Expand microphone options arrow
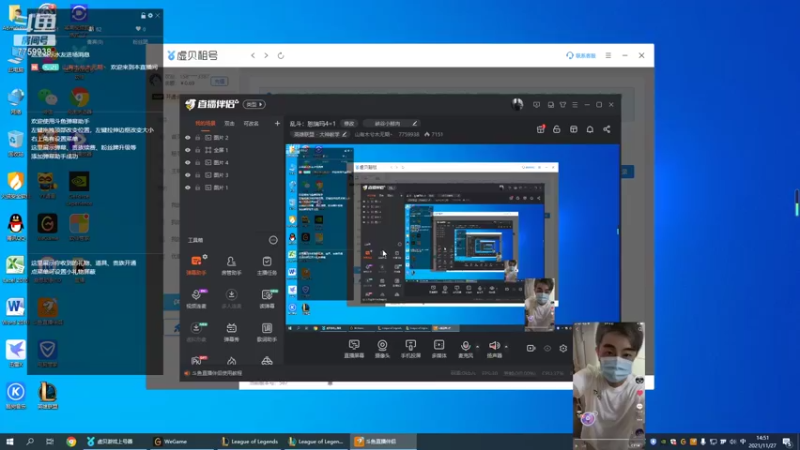The image size is (800, 450). click(x=478, y=346)
